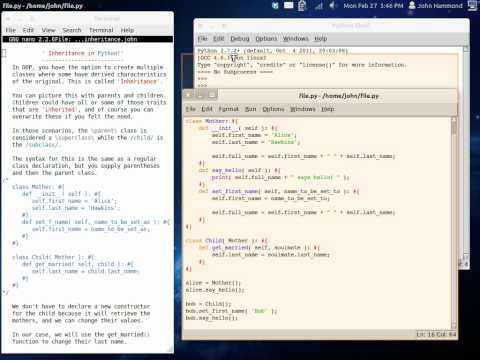Click the volume speaker icon in top panel

tap(332, 6)
